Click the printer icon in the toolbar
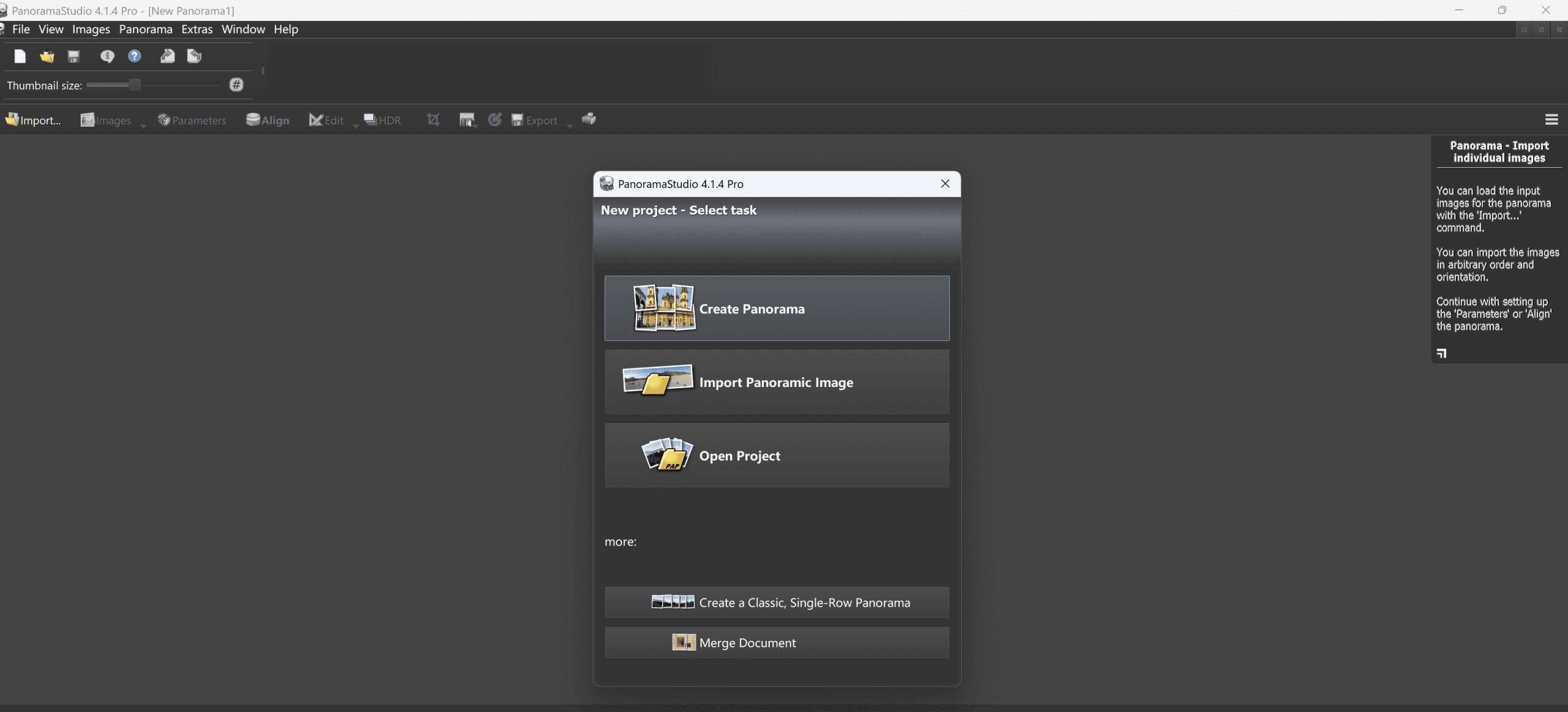 pyautogui.click(x=589, y=119)
